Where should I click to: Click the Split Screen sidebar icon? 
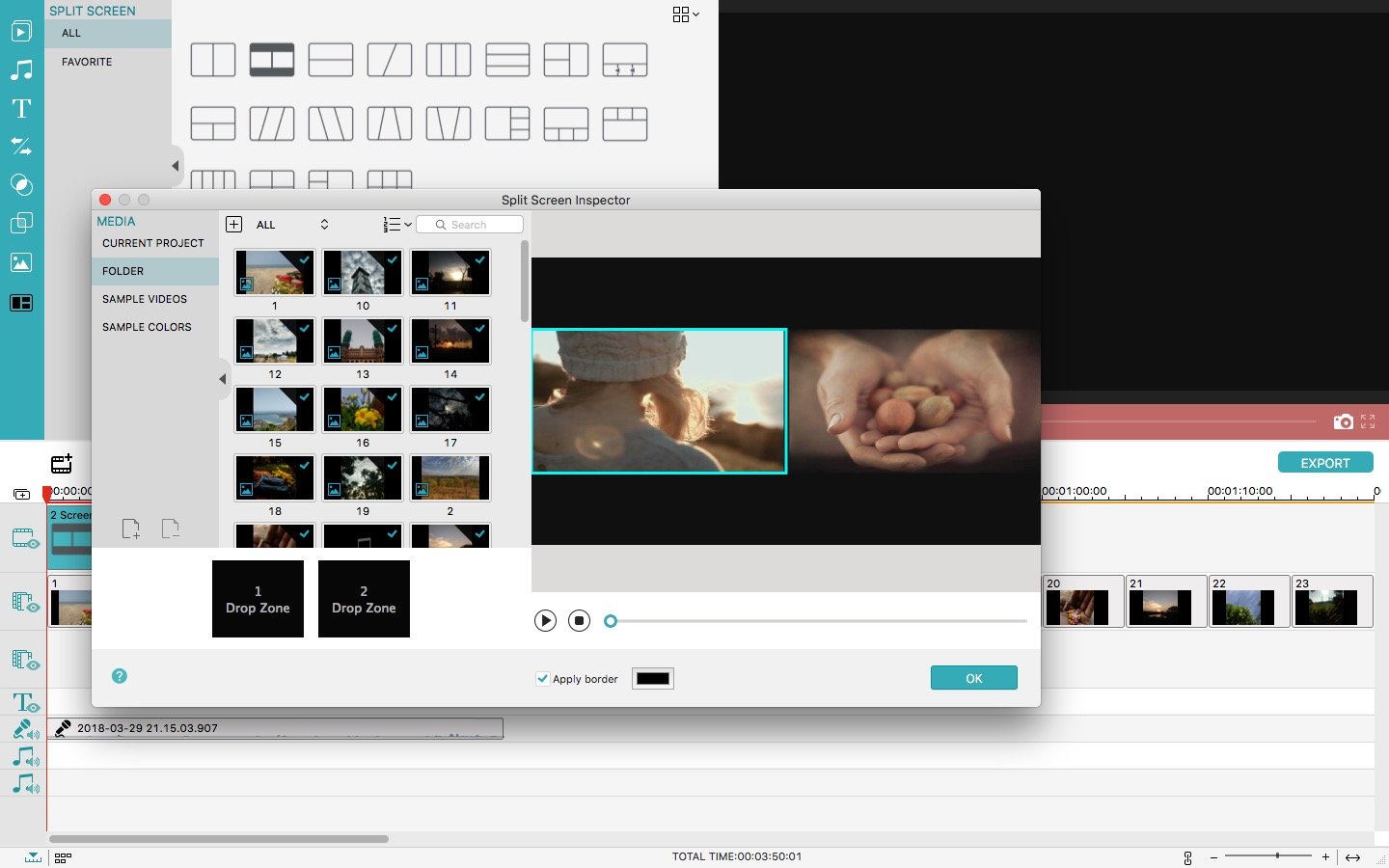tap(21, 303)
